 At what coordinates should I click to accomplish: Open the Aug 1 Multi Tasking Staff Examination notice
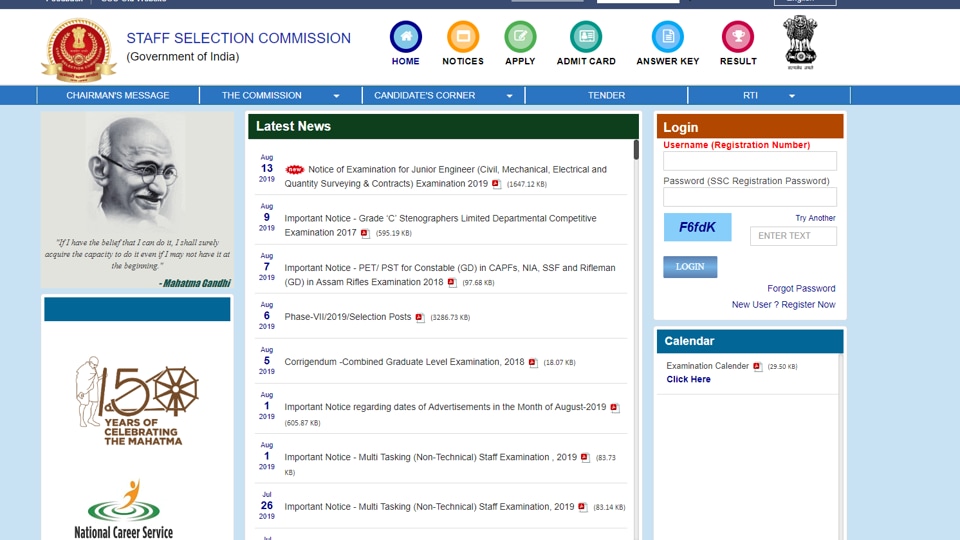tap(430, 457)
